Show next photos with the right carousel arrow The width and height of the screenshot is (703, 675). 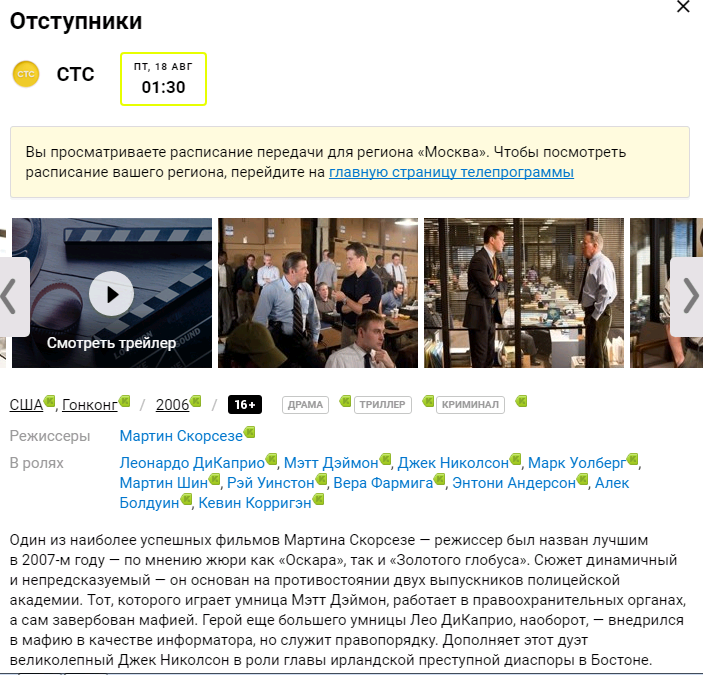click(689, 296)
